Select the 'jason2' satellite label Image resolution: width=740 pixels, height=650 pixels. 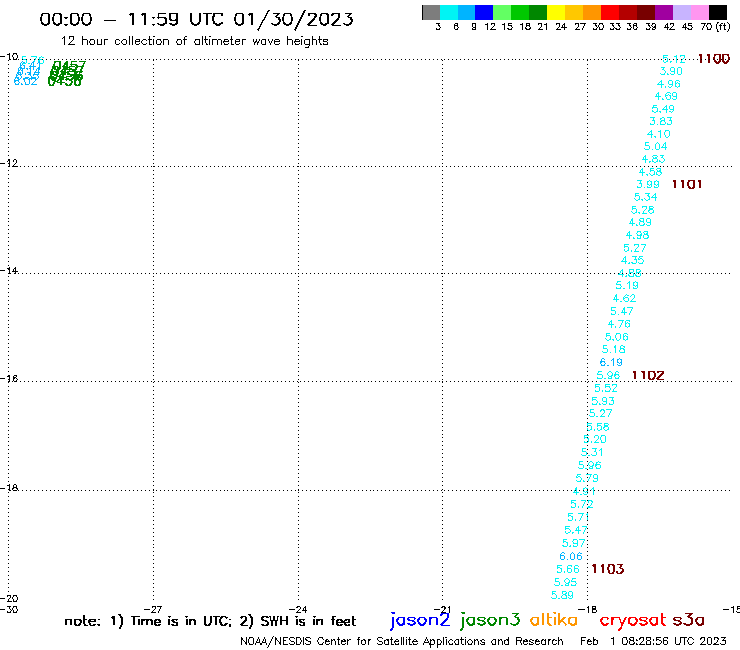coord(420,620)
